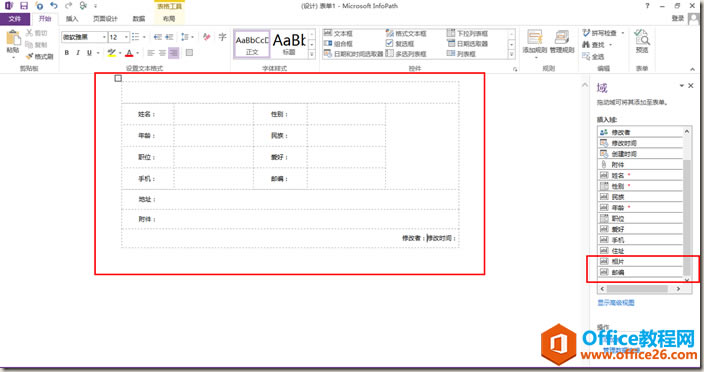Screen dimensions: 704x372
Task: Open the Fields pane options dropdown arrow
Action: (682, 85)
